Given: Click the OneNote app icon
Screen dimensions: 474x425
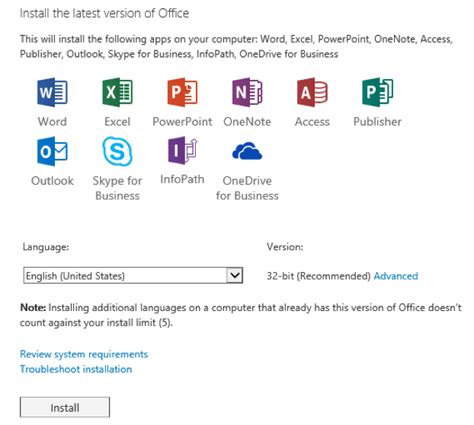Looking at the screenshot, I should 247,92.
